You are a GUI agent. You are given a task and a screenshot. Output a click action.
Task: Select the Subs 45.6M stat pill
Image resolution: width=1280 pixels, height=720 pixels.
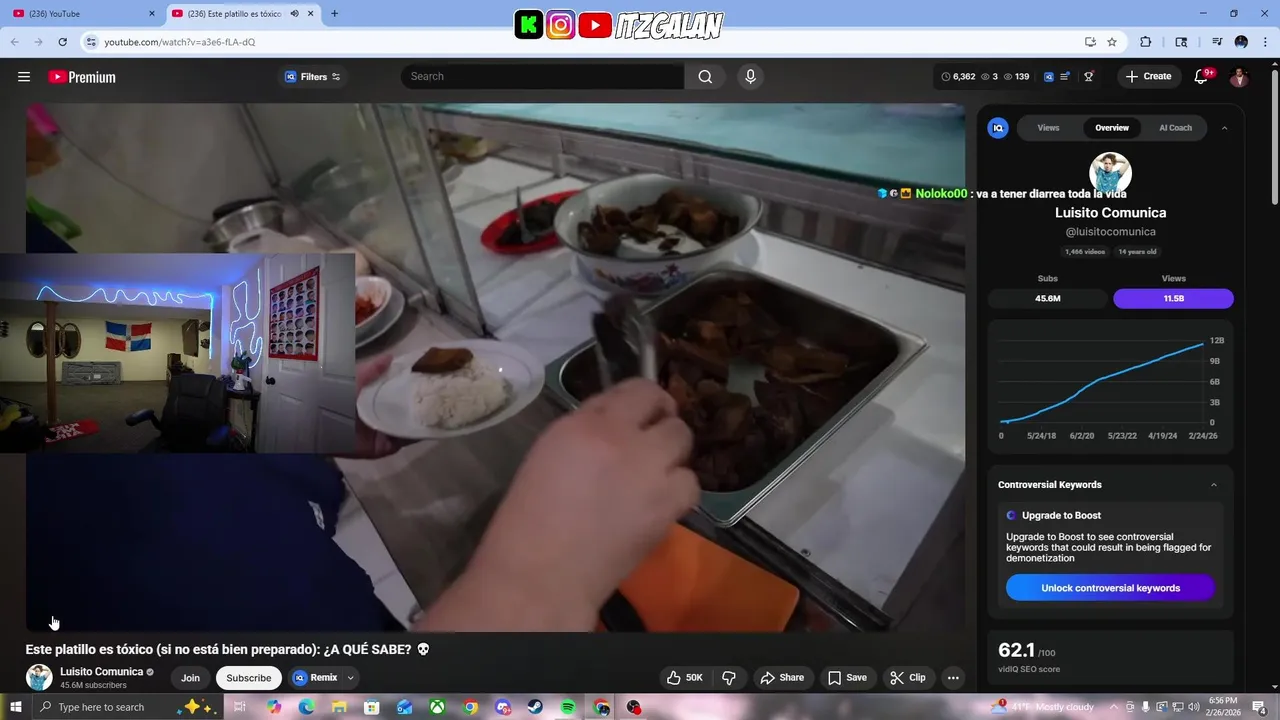[1048, 298]
